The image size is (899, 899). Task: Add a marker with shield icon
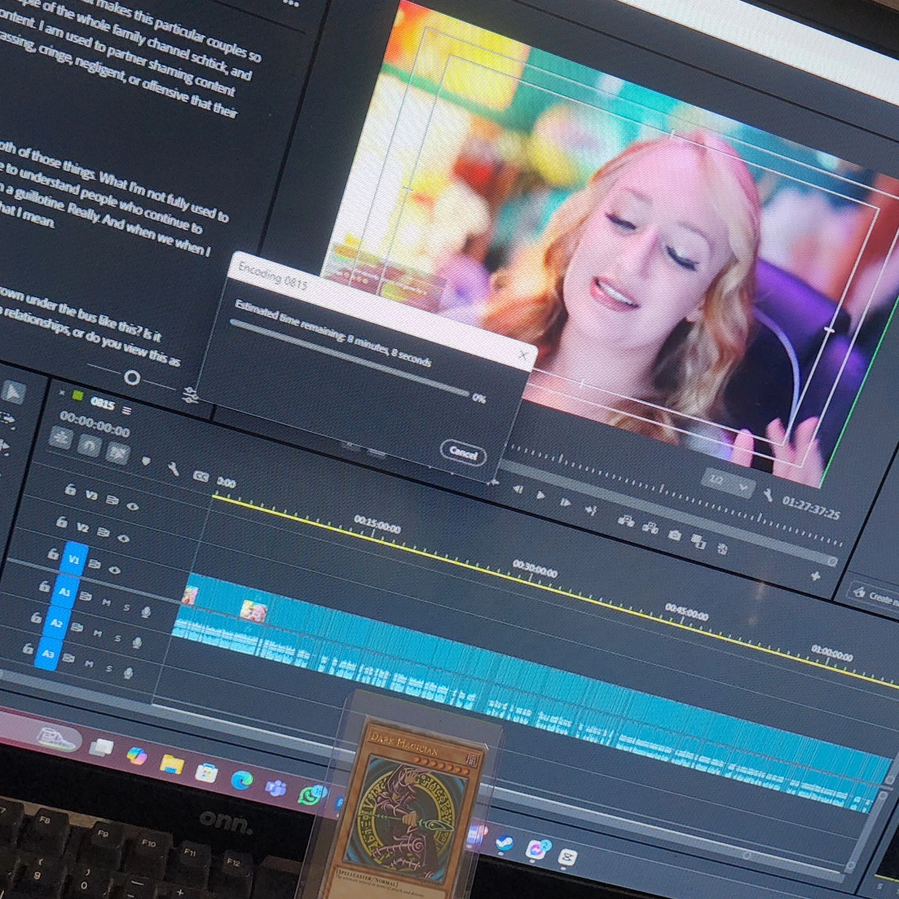[146, 461]
